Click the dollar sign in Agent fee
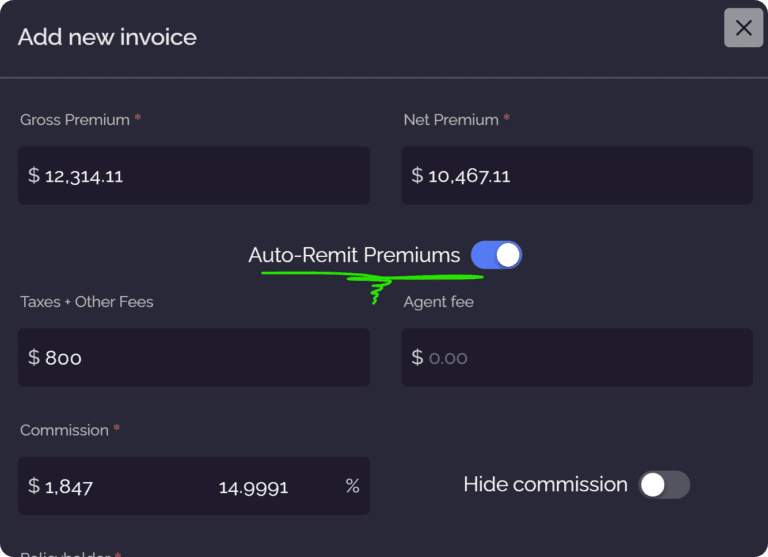Screen dimensions: 768x557 (x=417, y=357)
